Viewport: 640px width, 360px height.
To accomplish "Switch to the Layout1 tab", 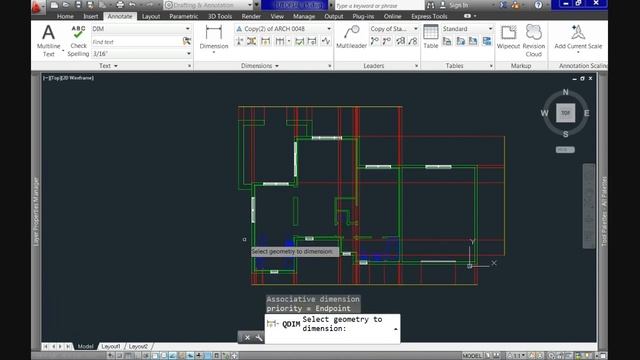I will (111, 346).
